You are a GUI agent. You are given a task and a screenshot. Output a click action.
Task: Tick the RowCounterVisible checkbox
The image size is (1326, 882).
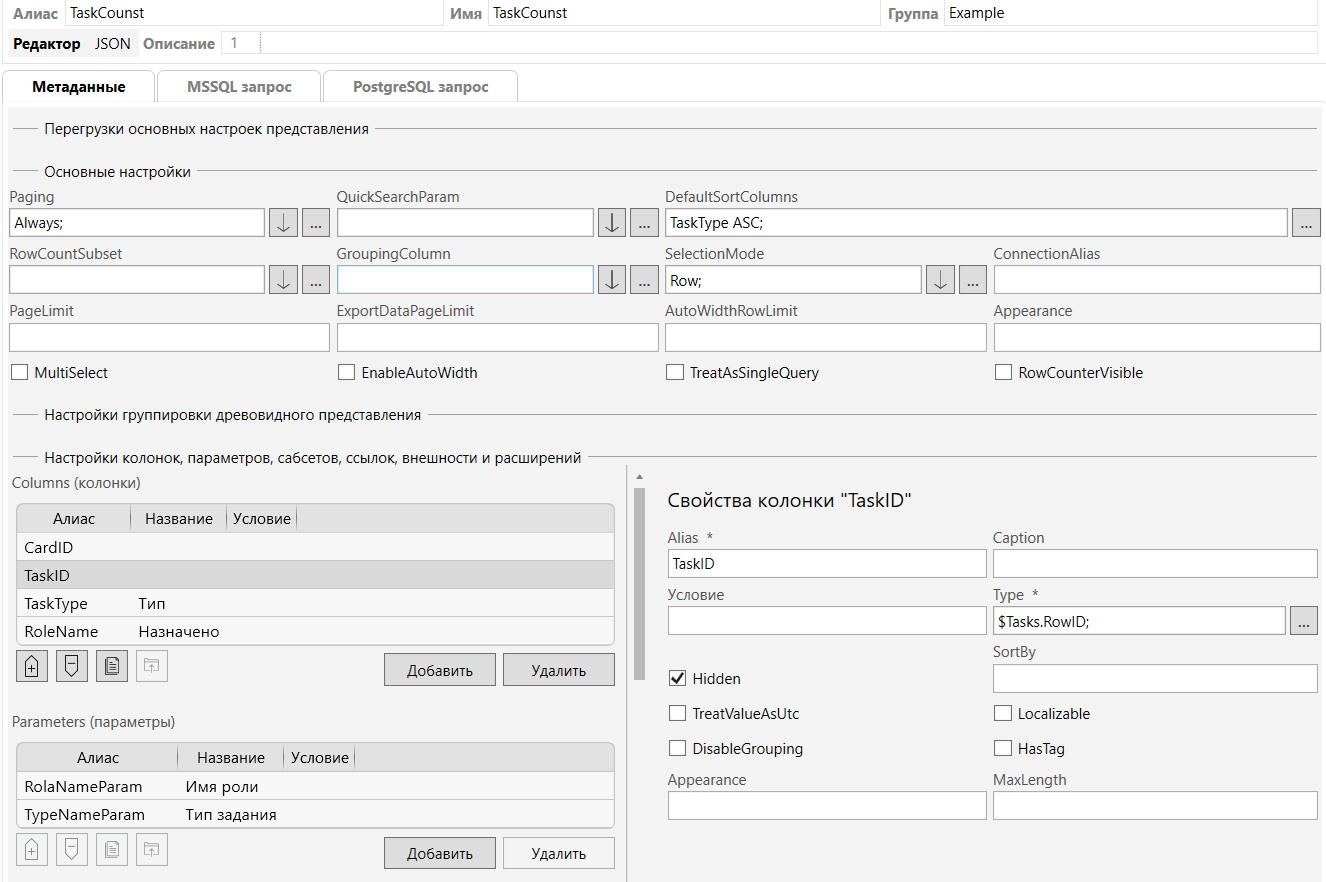(1003, 373)
